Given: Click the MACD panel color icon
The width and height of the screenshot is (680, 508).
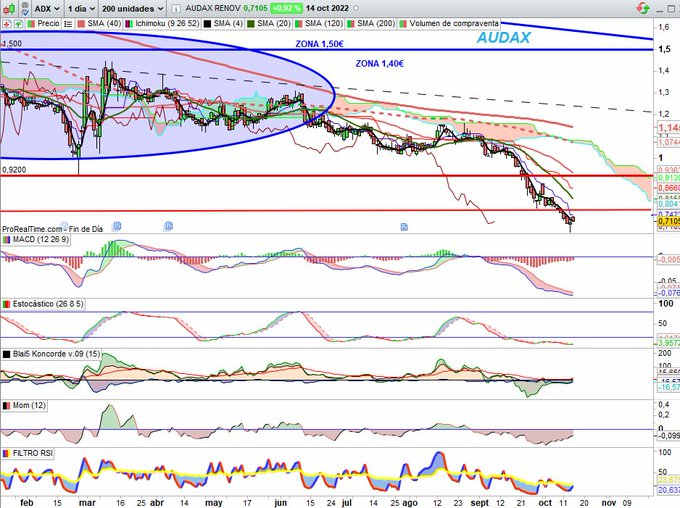Looking at the screenshot, I should coord(7,240).
